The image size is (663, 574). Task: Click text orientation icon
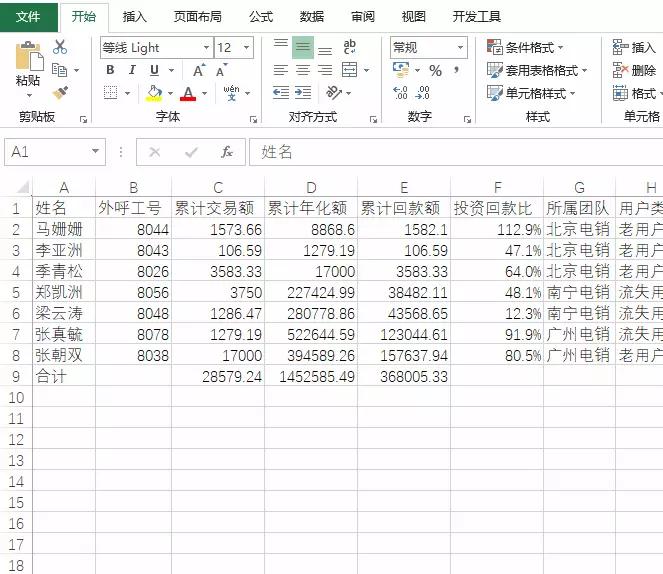(x=334, y=92)
